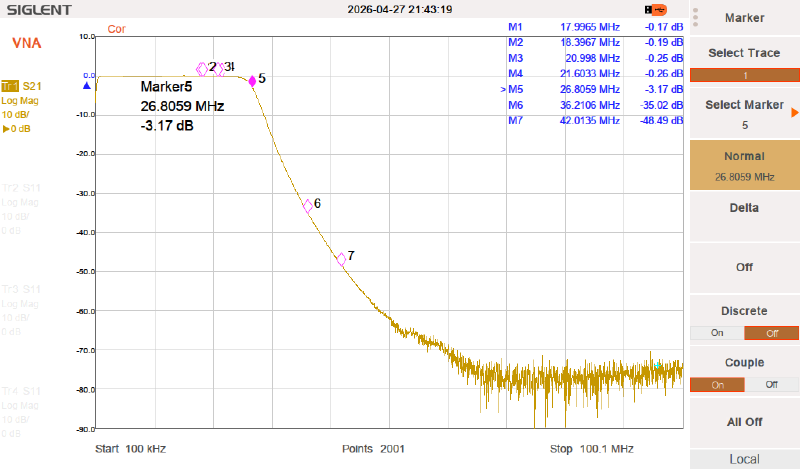Click the Marker5 readout annotation
Viewport: 800px width, 469px height.
182,106
